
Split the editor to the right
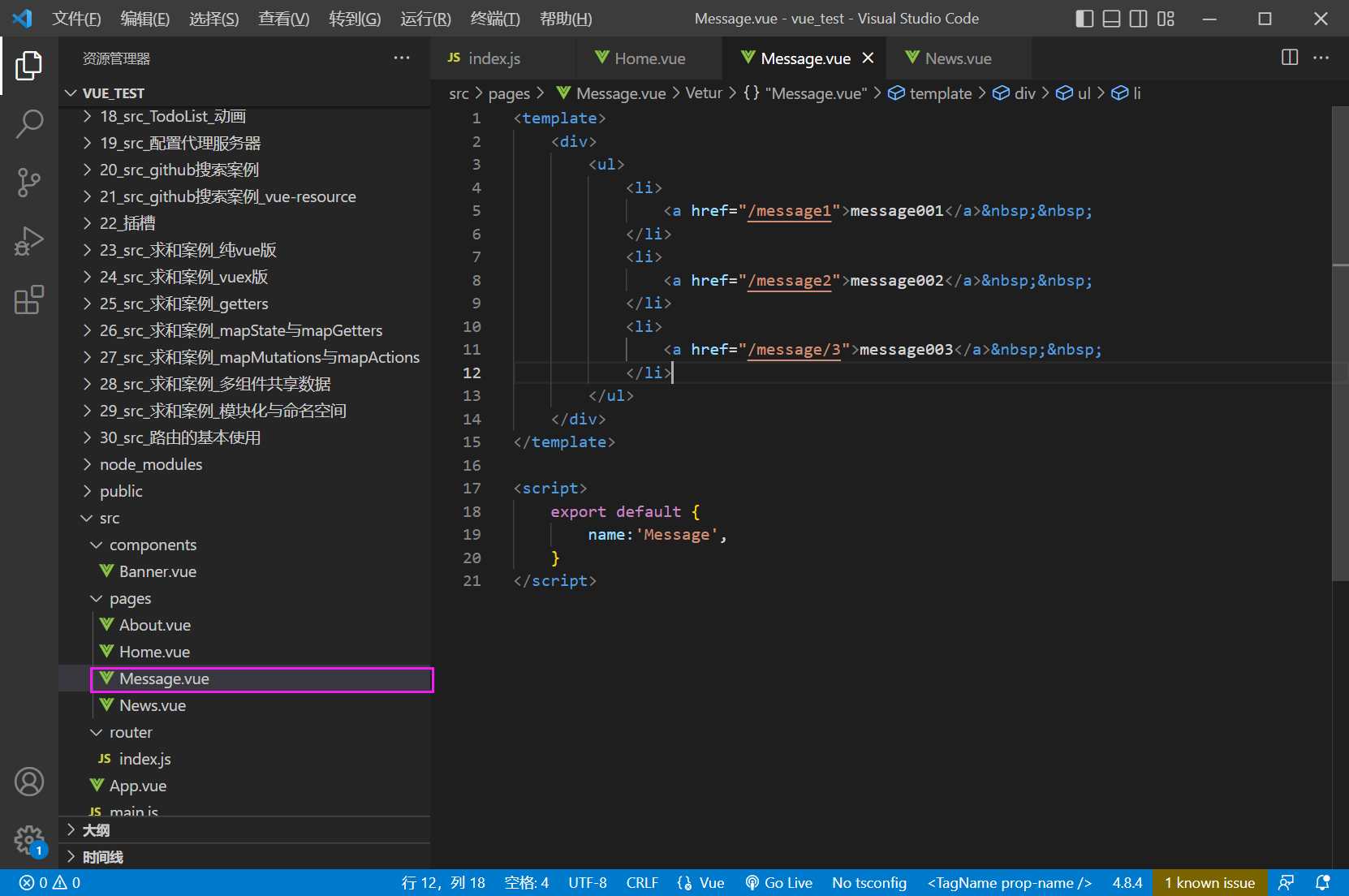point(1290,57)
